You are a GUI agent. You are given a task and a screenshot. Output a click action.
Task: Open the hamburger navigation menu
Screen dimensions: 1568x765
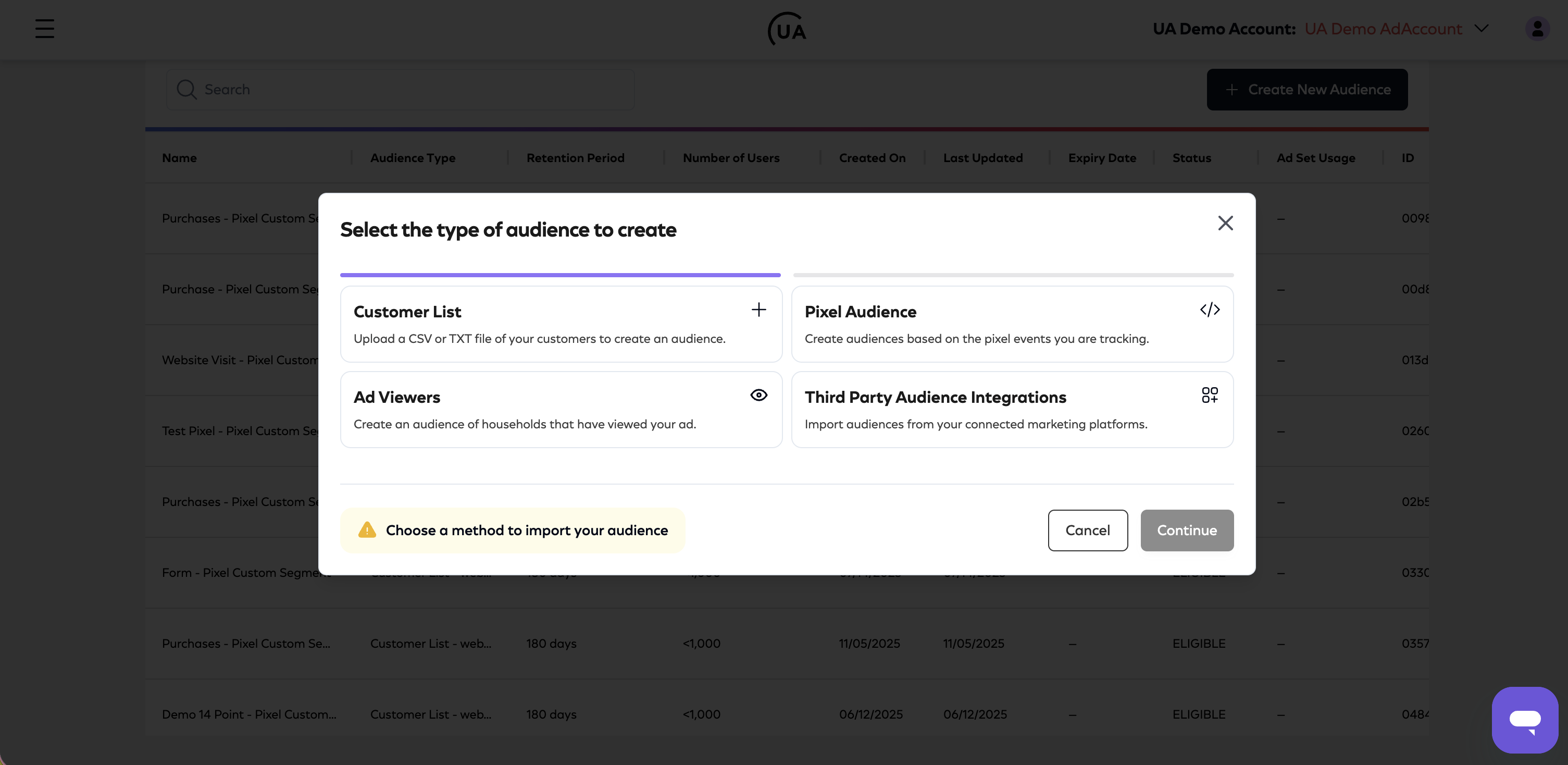click(44, 29)
